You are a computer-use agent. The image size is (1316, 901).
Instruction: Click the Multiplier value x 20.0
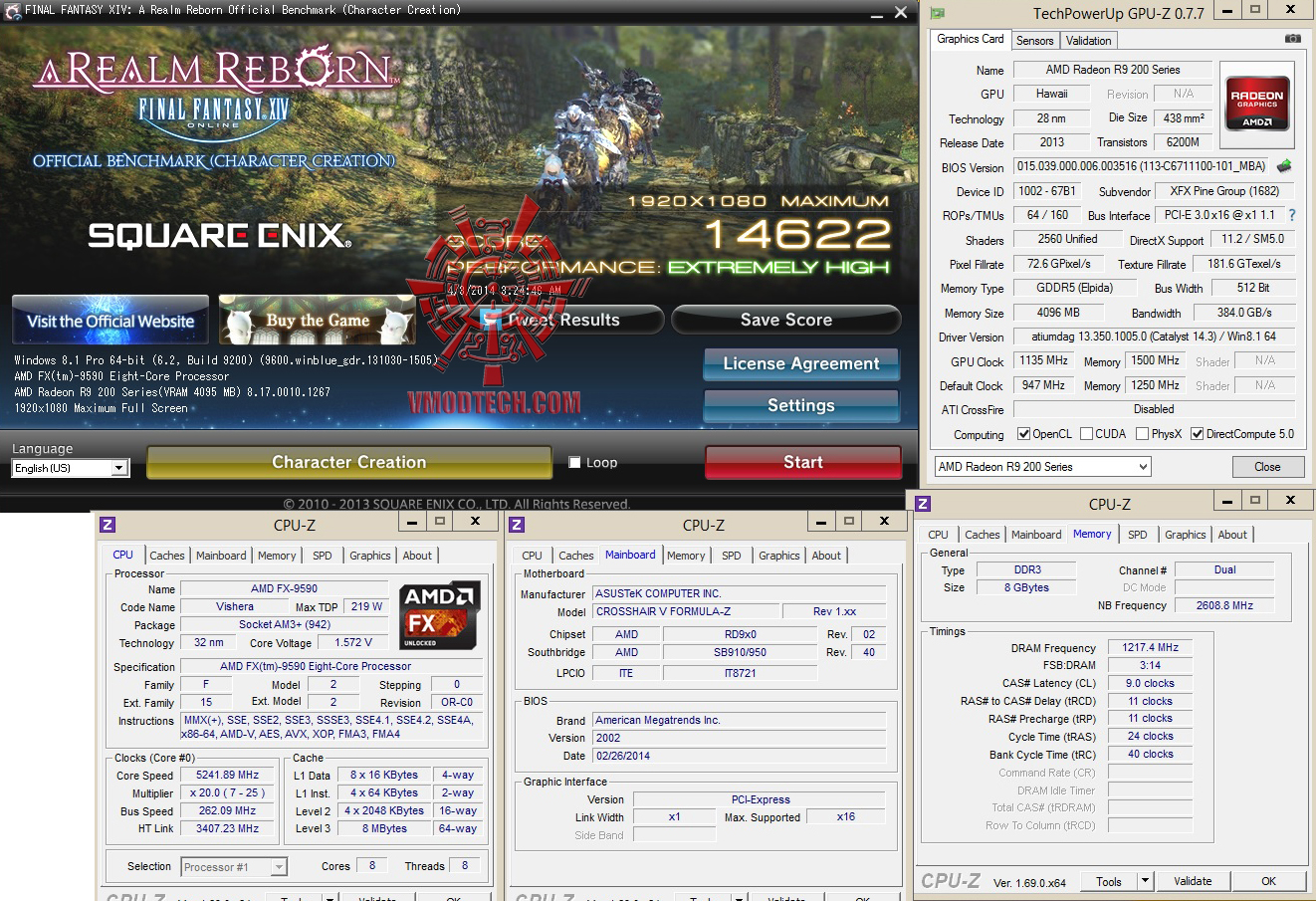coord(228,792)
